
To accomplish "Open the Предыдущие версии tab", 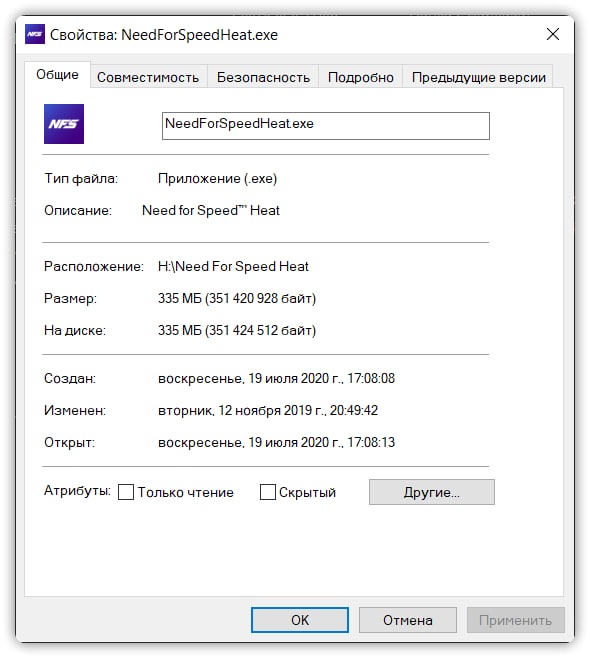I will (479, 77).
